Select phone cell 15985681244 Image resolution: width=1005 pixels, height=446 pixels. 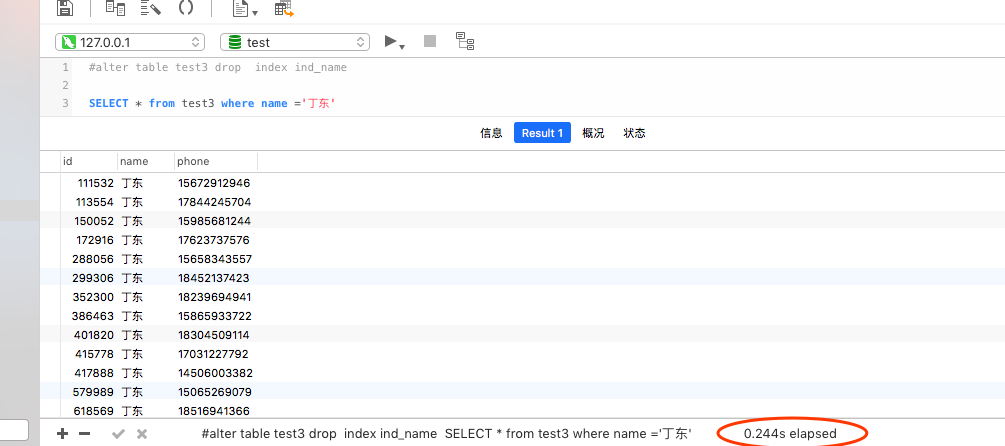point(215,221)
